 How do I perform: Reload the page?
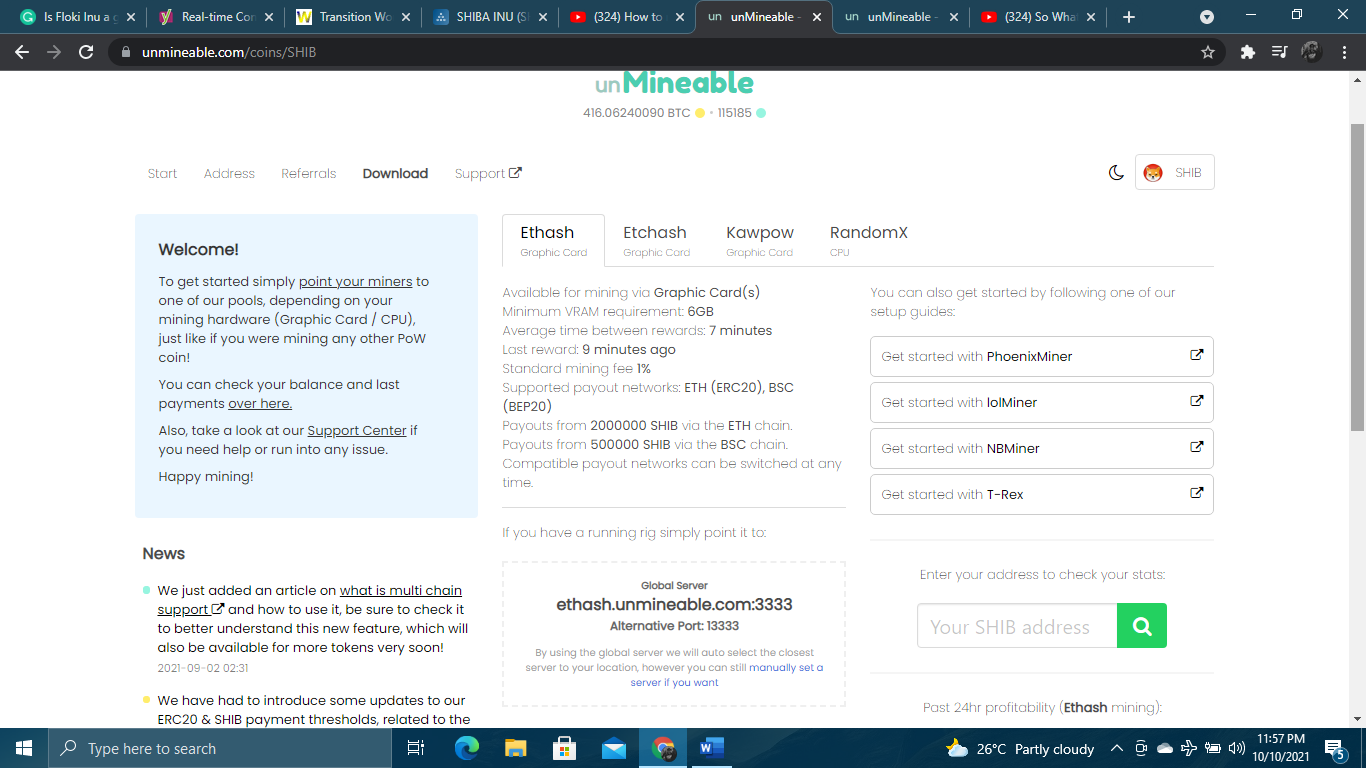[86, 52]
